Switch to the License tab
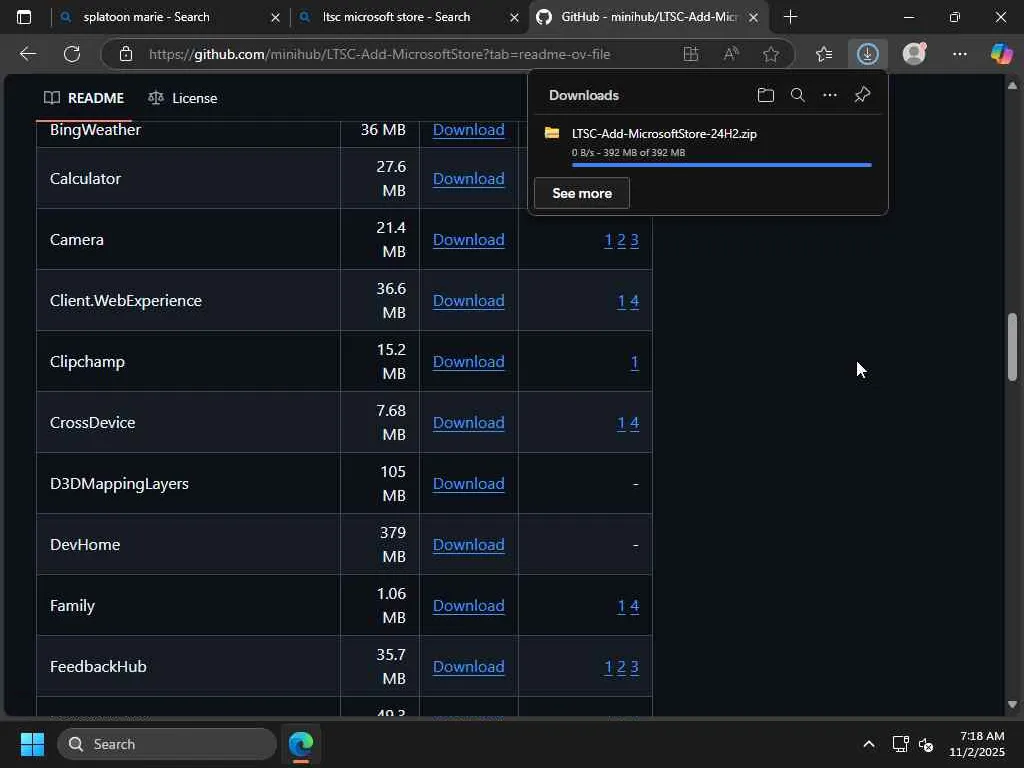Viewport: 1024px width, 768px height. click(183, 98)
